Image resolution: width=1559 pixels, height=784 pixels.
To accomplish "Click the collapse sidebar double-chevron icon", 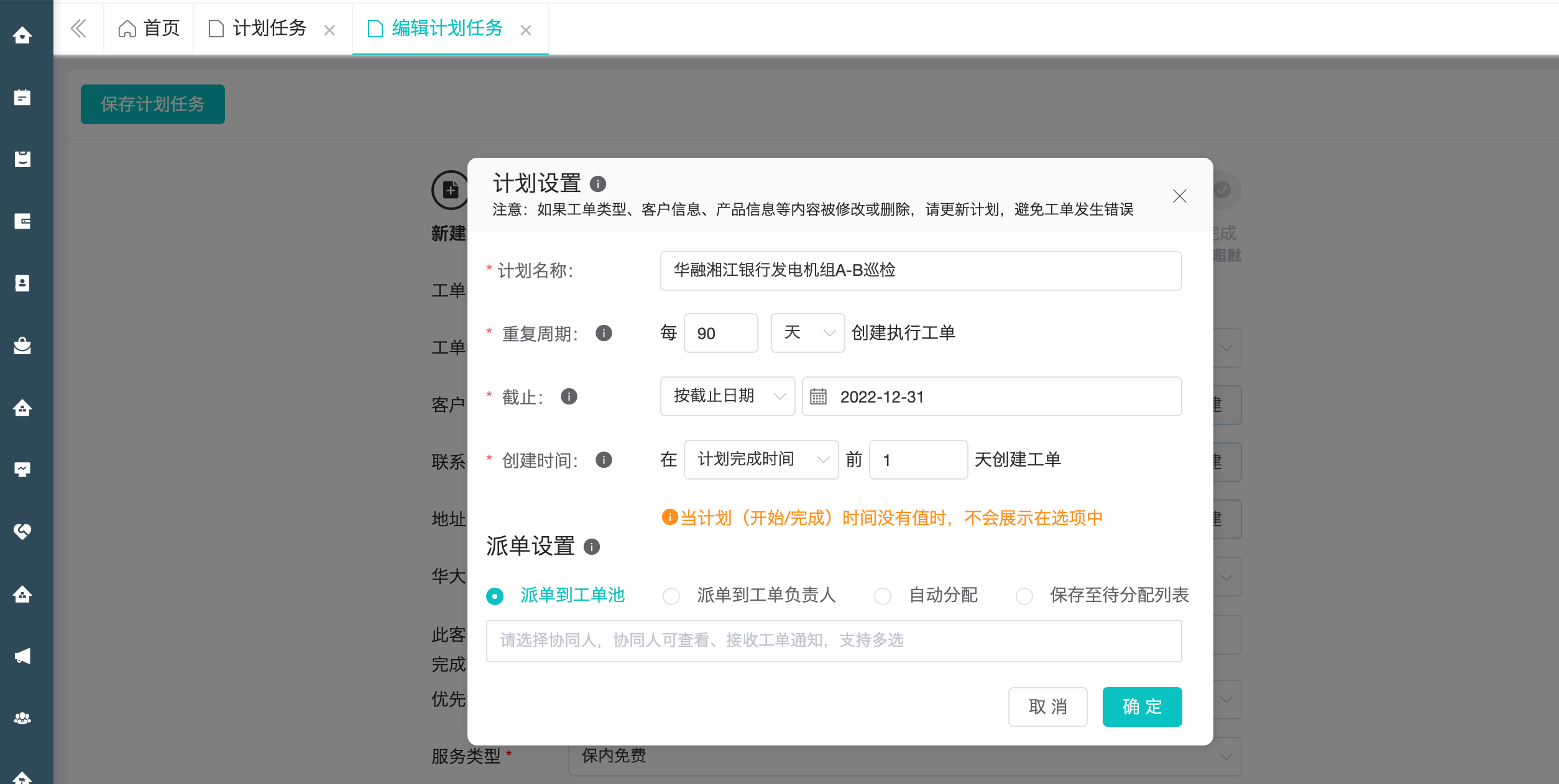I will click(78, 29).
